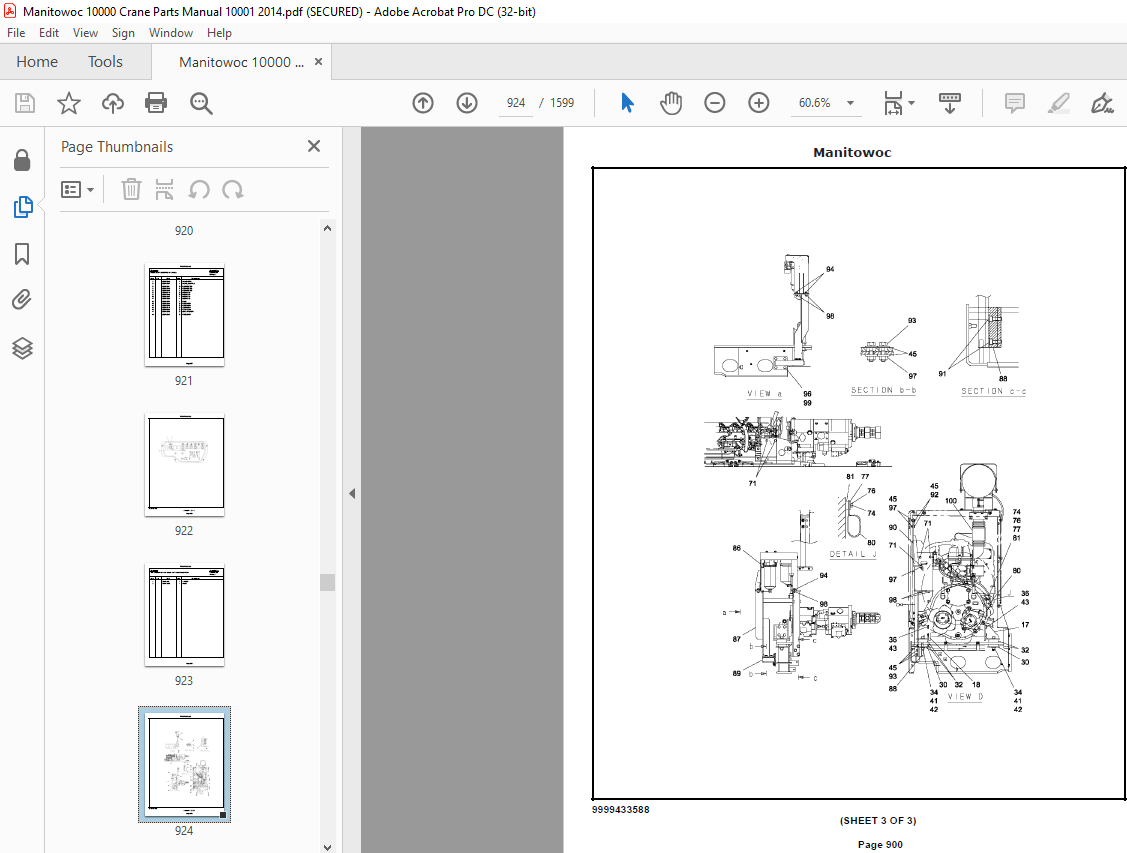Image resolution: width=1127 pixels, height=853 pixels.
Task: Open thumbnail options dropdown menu
Action: pos(78,190)
